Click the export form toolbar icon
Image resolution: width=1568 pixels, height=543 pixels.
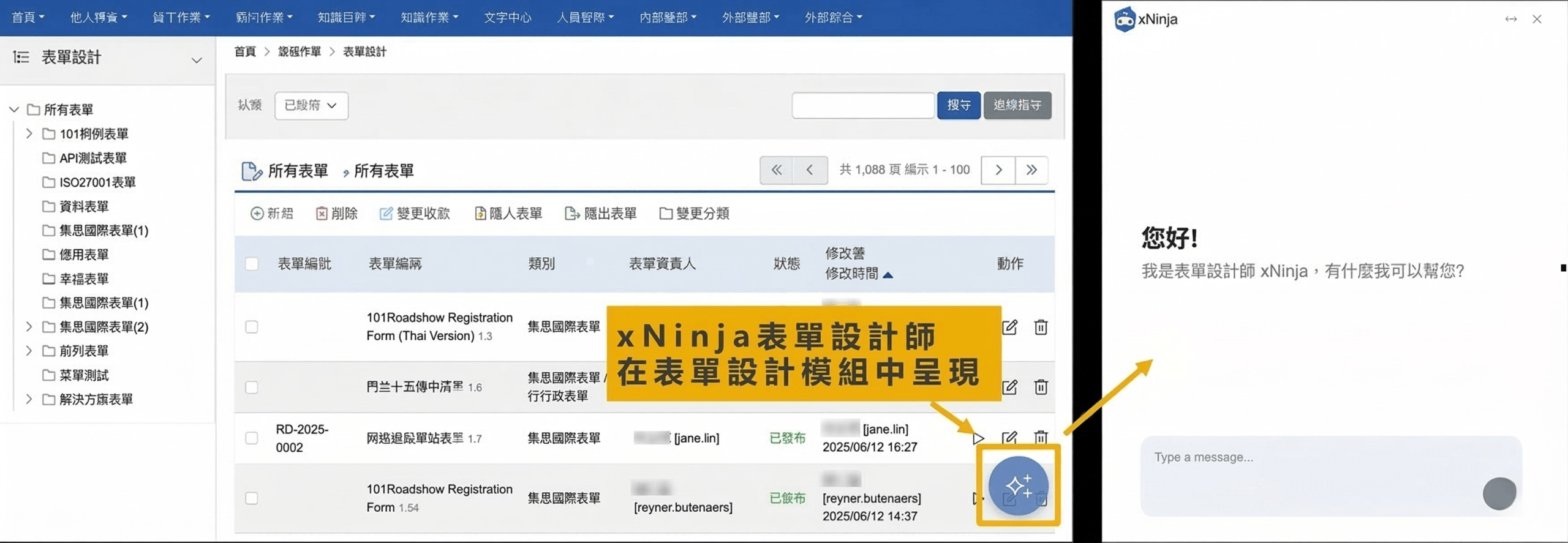click(x=571, y=214)
